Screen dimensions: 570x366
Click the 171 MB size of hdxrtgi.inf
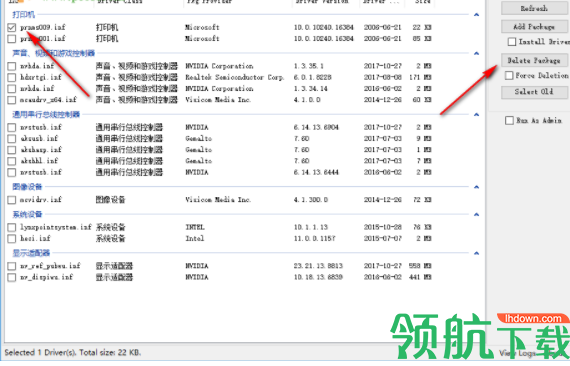pyautogui.click(x=420, y=77)
